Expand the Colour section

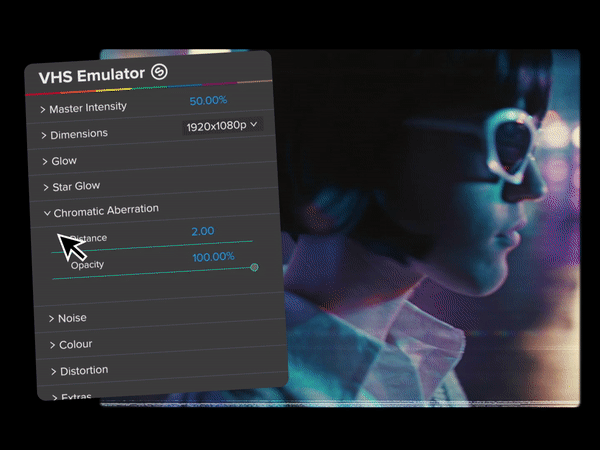pyautogui.click(x=53, y=345)
